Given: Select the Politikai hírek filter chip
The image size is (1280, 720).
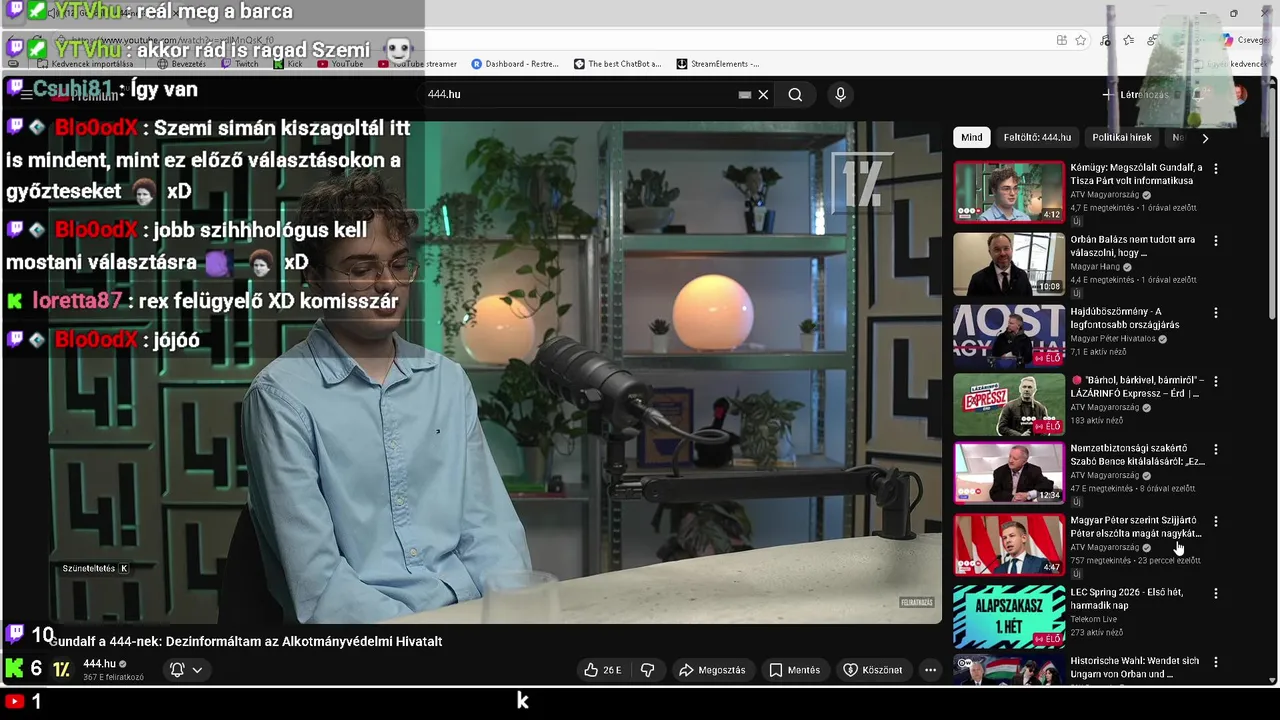Looking at the screenshot, I should click(1122, 137).
